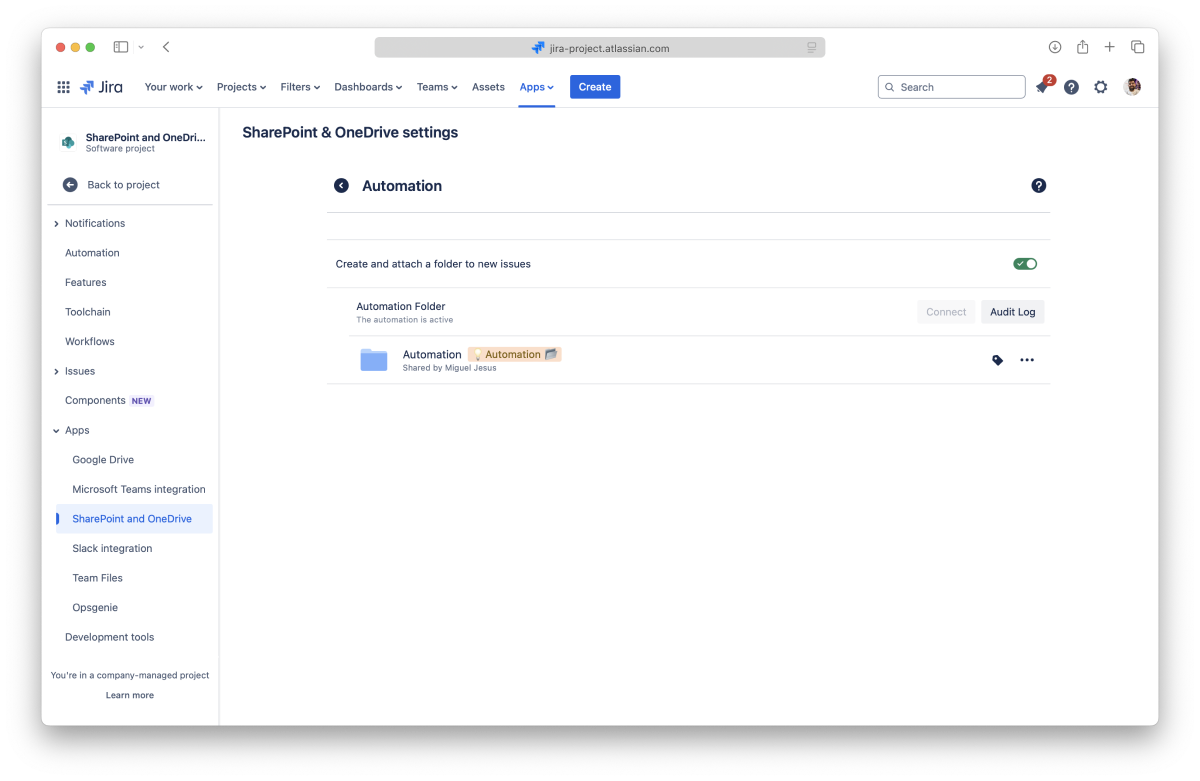Expand the Notifications section in sidebar

pos(56,224)
